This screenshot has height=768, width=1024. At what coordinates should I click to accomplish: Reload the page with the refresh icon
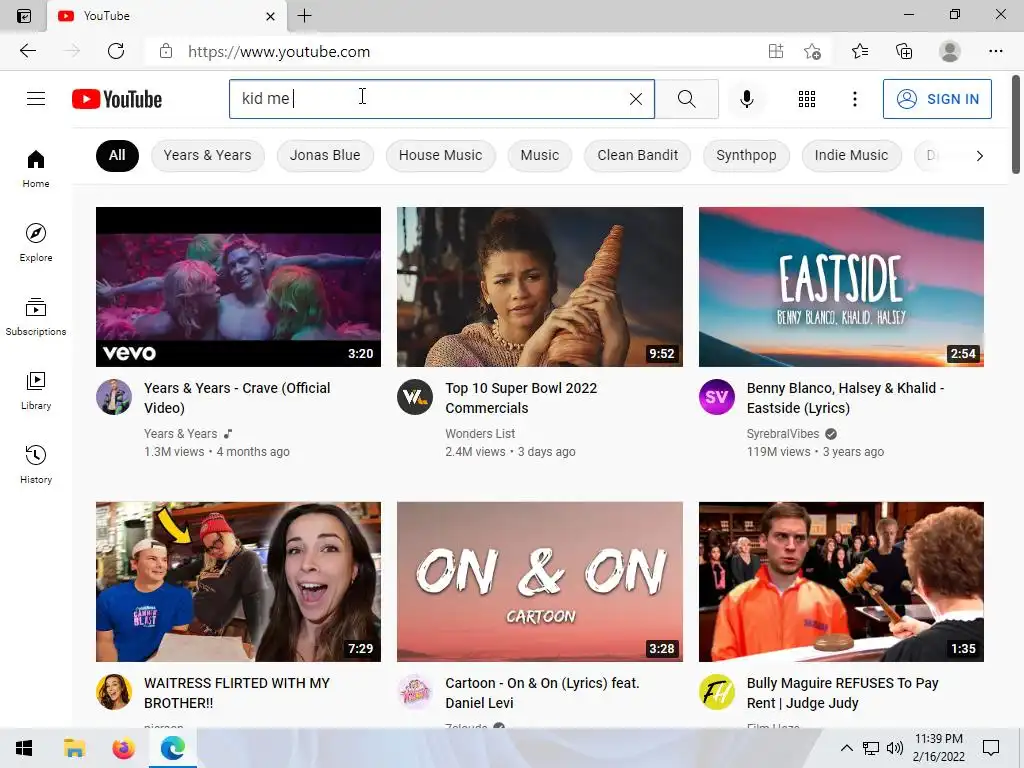coord(116,51)
